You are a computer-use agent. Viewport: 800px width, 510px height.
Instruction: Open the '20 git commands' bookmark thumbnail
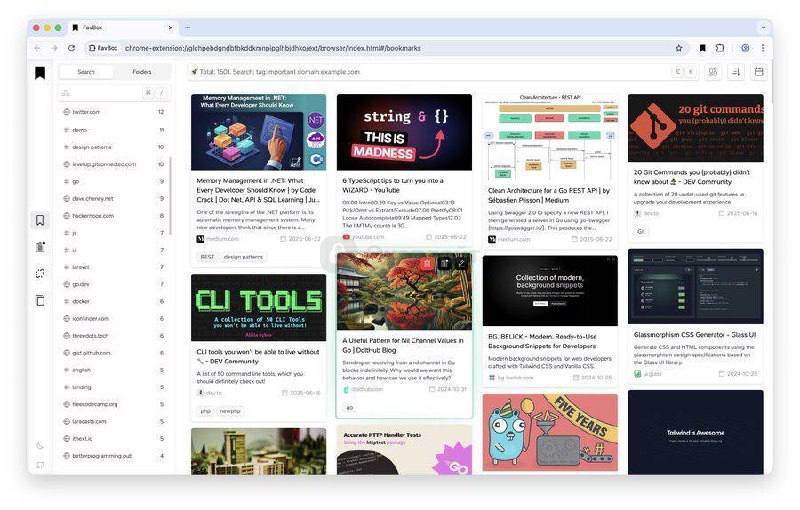(x=695, y=128)
